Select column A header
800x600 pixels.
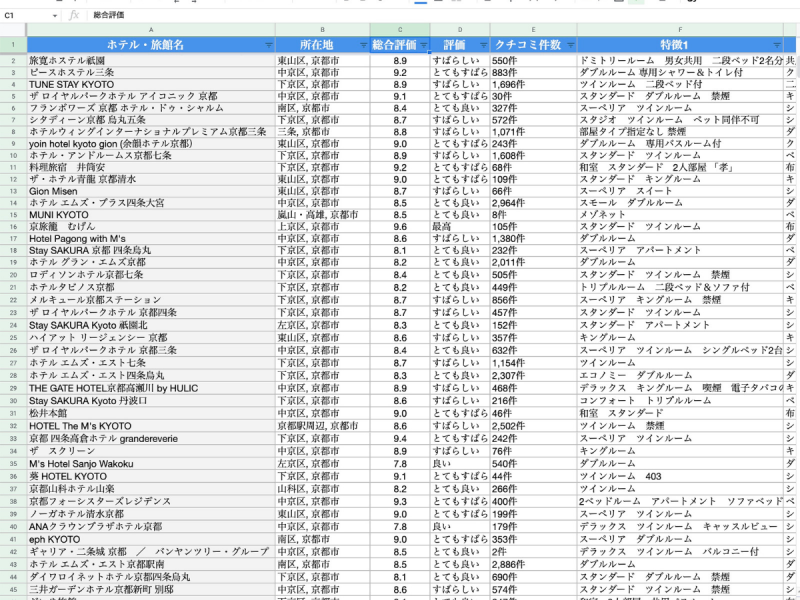pyautogui.click(x=151, y=30)
